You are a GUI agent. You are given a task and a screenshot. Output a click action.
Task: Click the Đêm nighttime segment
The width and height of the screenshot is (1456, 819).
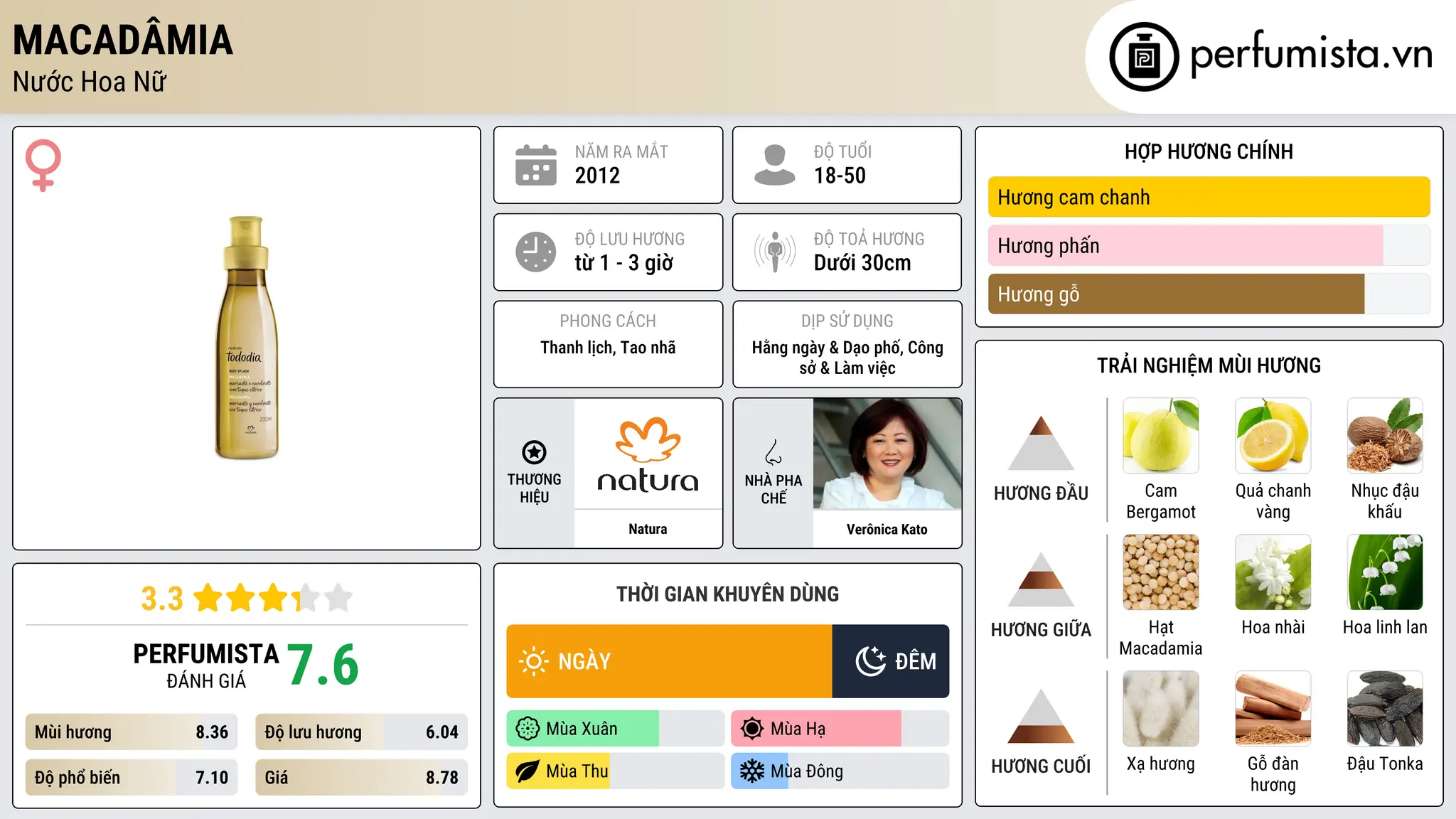pos(891,661)
